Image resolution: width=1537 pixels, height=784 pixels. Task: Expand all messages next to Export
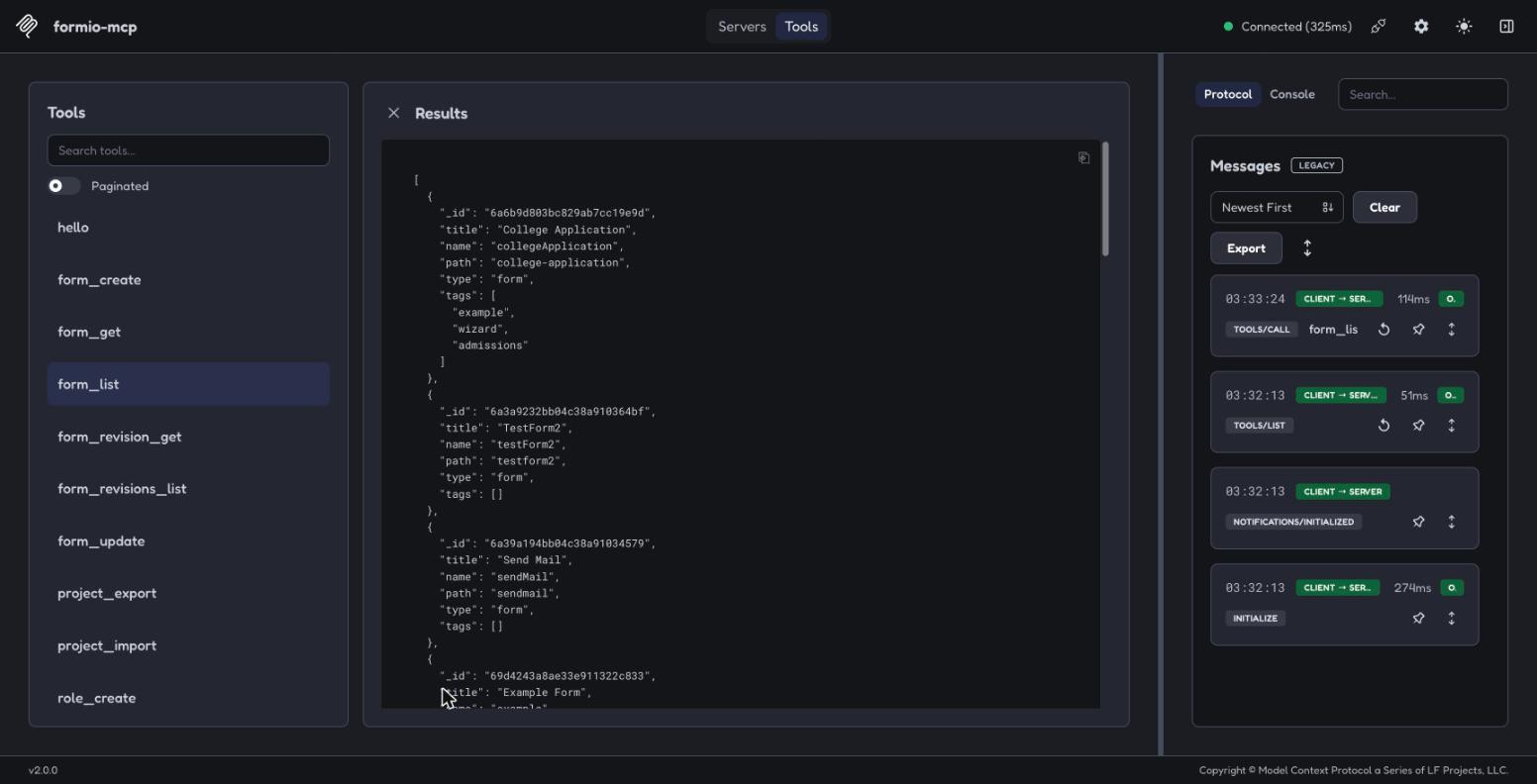click(1307, 248)
